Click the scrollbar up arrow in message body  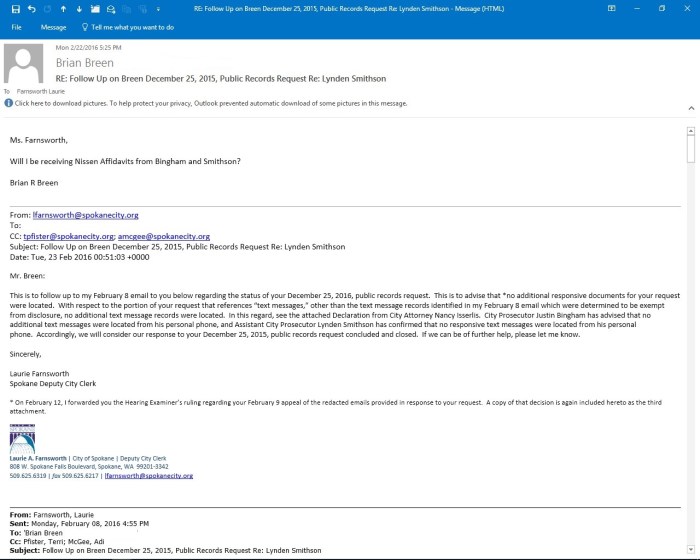pyautogui.click(x=690, y=131)
